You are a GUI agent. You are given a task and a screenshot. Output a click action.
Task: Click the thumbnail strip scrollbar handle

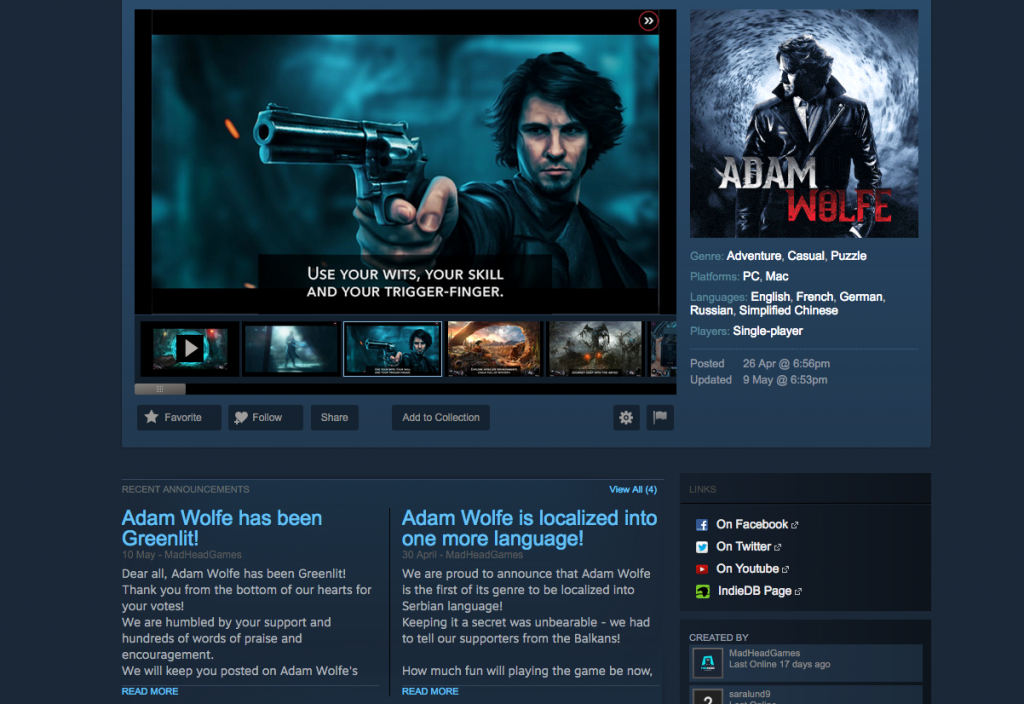pos(160,389)
